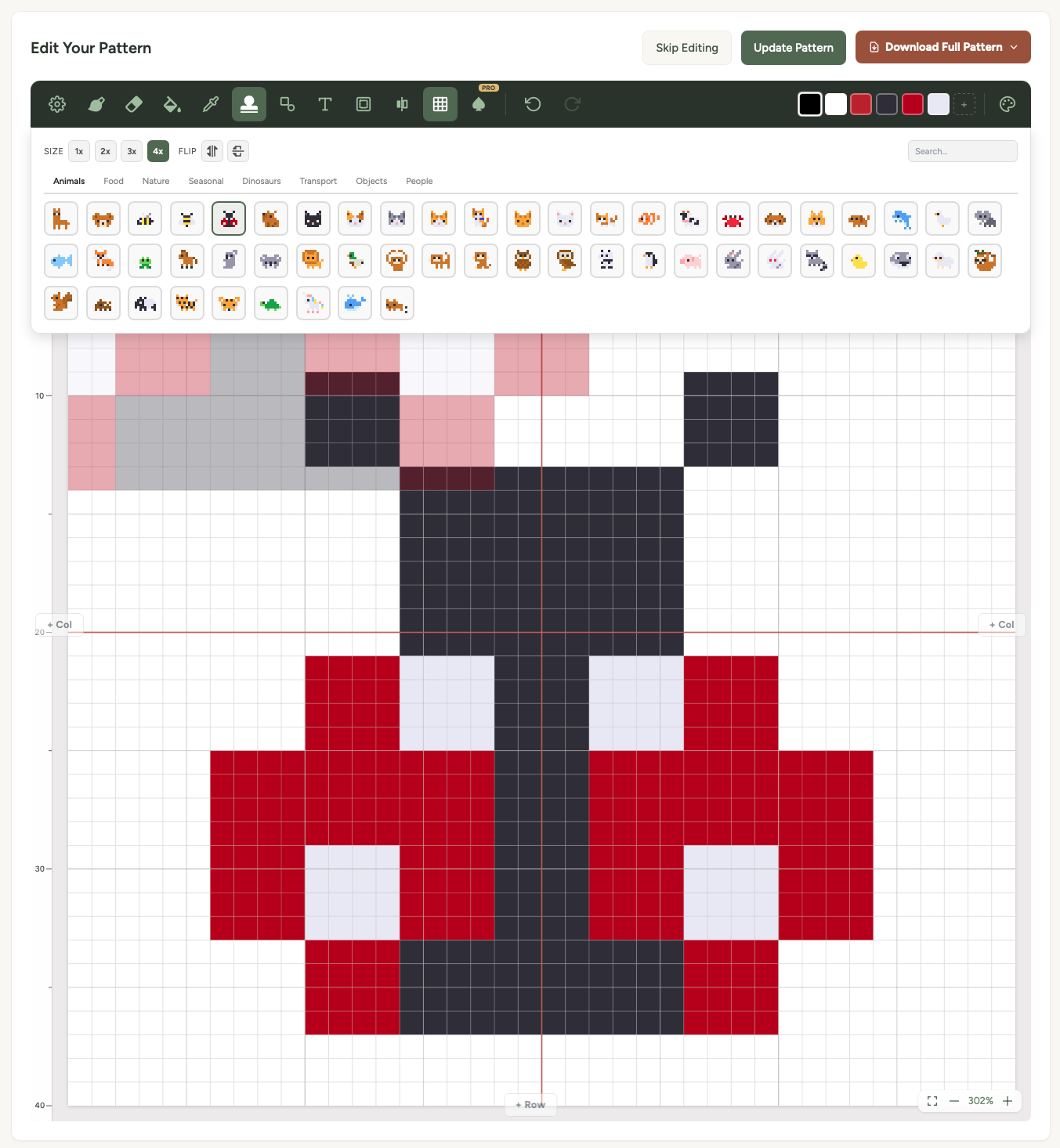The image size is (1060, 1148).
Task: Switch to the Food stamp tab
Action: tap(114, 181)
